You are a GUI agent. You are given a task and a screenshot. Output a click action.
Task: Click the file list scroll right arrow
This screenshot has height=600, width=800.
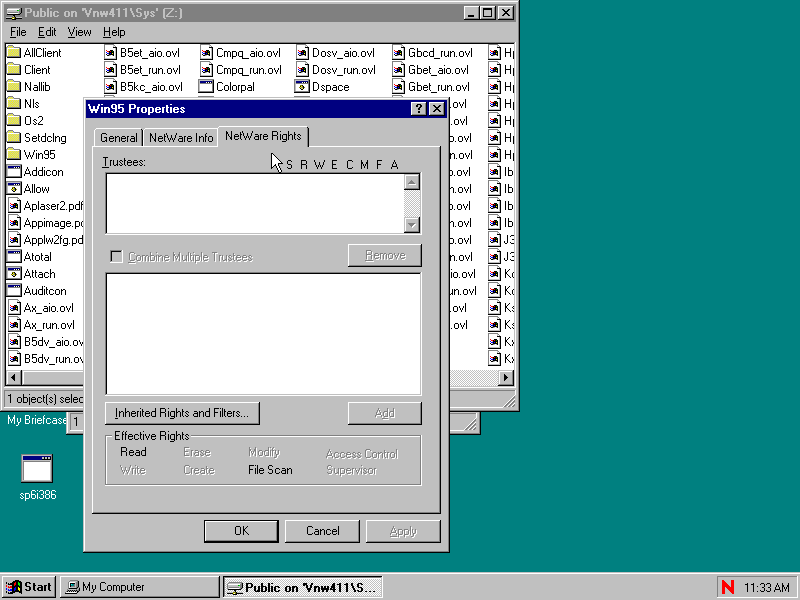point(506,378)
